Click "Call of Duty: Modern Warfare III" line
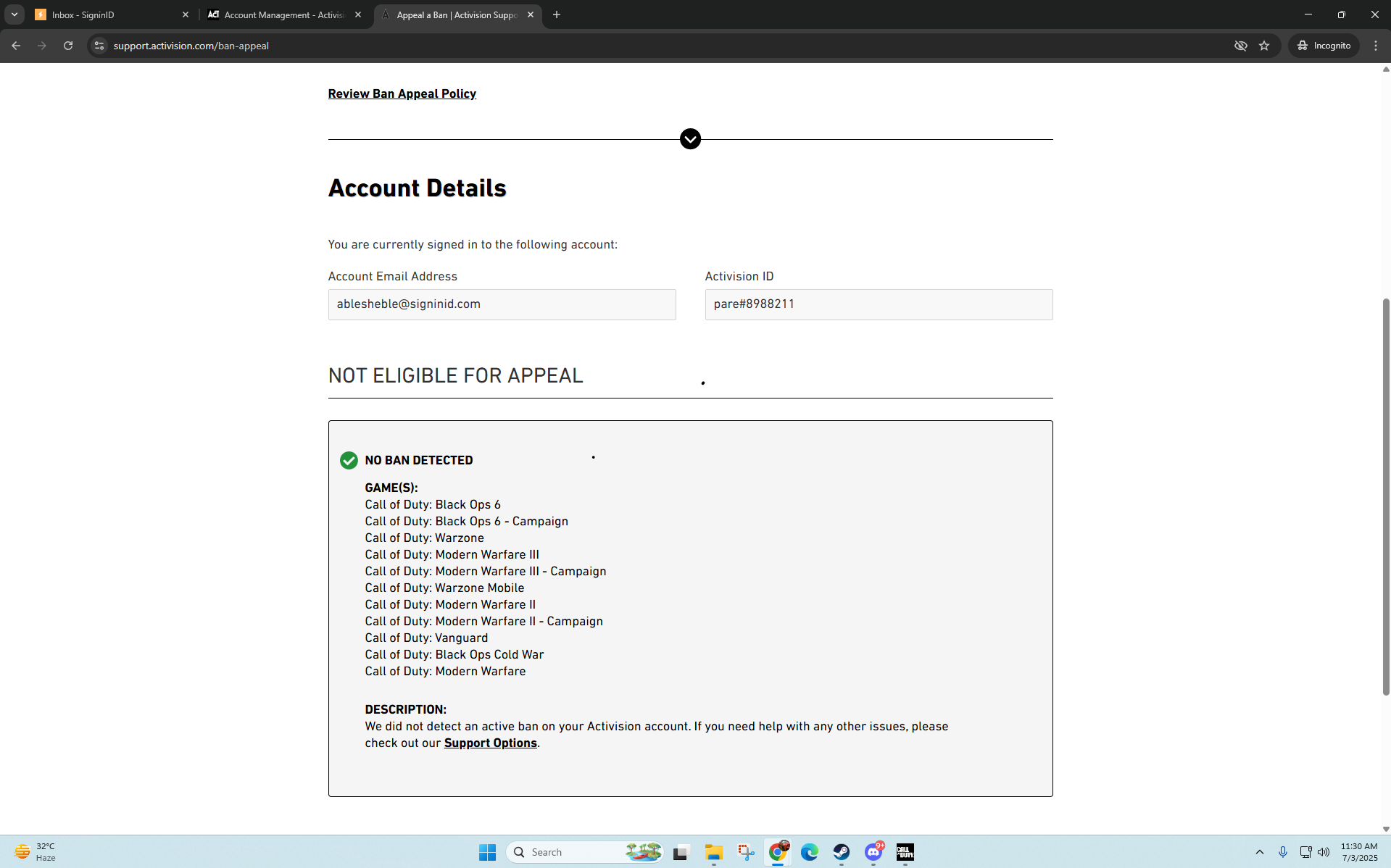Screen dimensions: 1391x868 (x=452, y=554)
